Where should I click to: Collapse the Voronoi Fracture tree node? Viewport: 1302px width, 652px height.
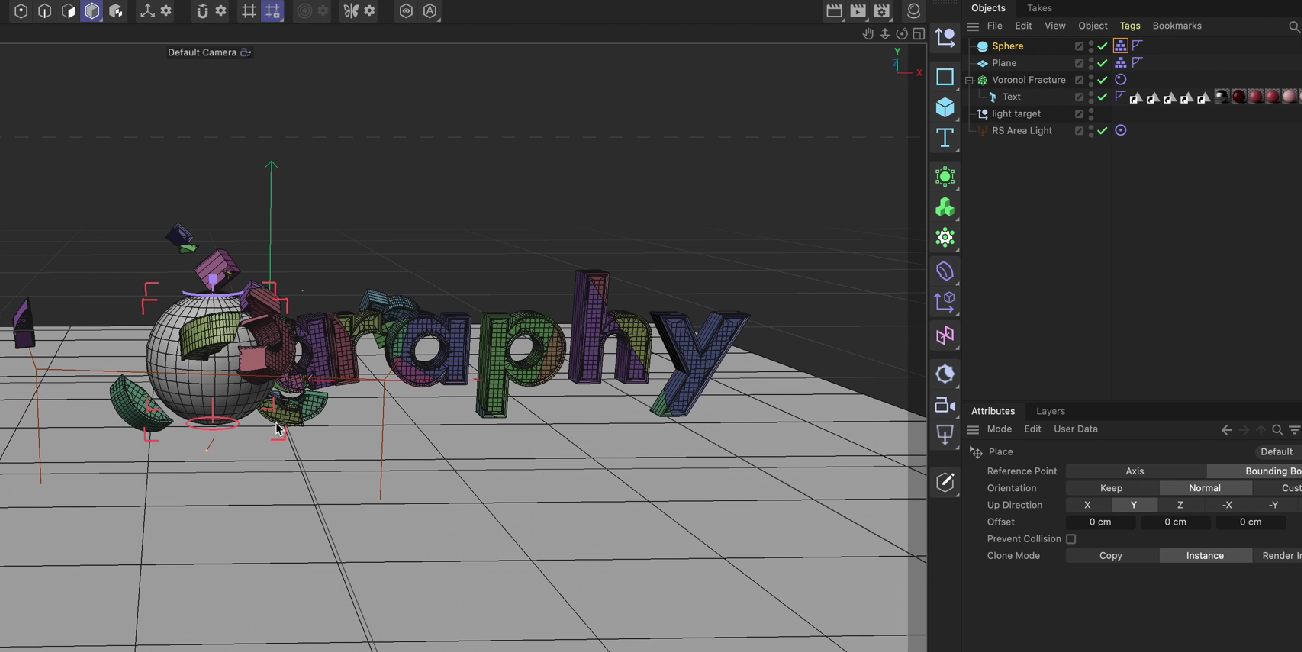click(x=969, y=80)
